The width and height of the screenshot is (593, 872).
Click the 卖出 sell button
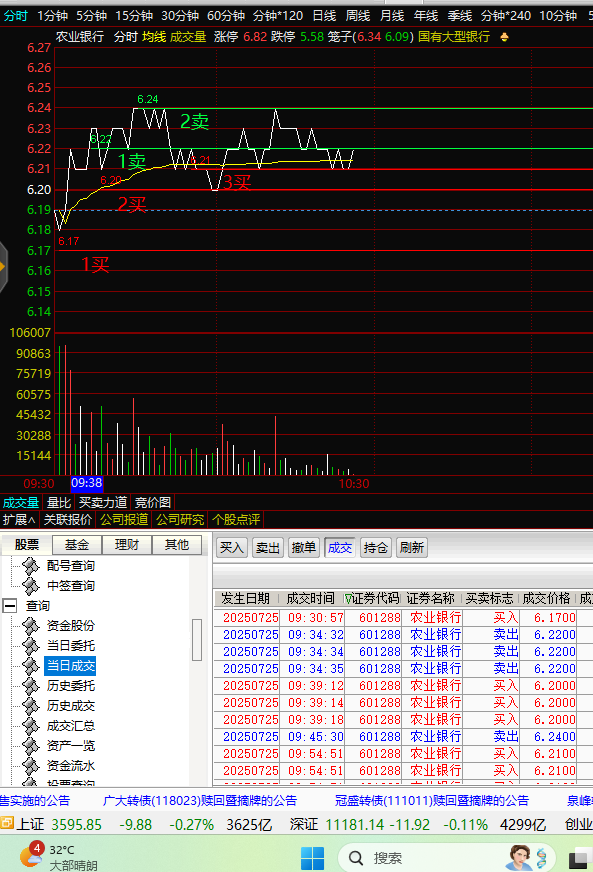(268, 548)
